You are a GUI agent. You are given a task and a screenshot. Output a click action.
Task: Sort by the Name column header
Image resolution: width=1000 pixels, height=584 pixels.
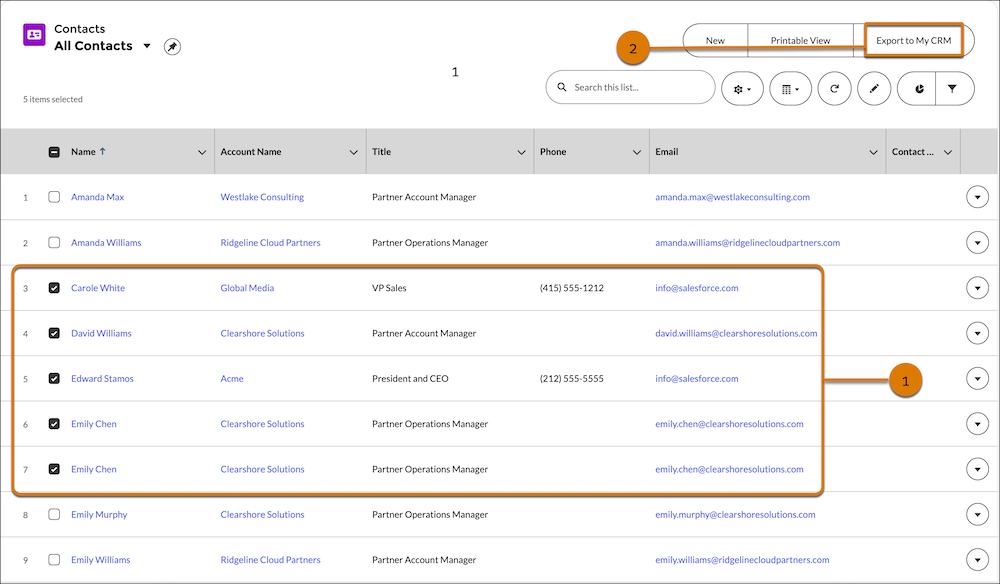(x=84, y=152)
